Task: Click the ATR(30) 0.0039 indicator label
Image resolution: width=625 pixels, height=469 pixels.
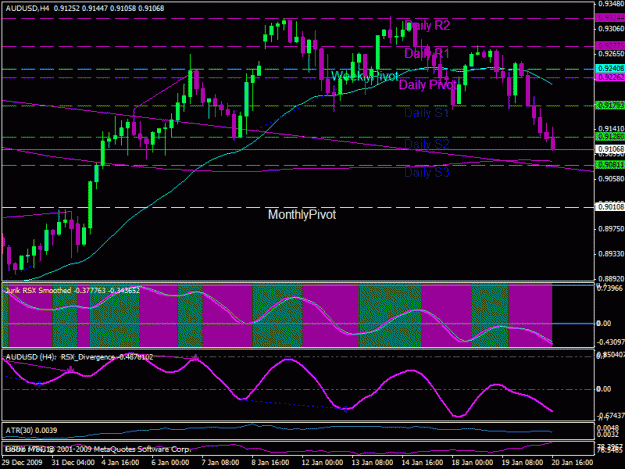Action: click(x=31, y=430)
